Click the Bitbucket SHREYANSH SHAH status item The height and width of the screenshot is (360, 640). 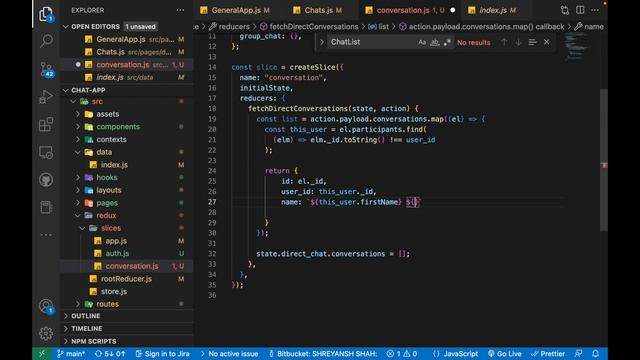323,353
